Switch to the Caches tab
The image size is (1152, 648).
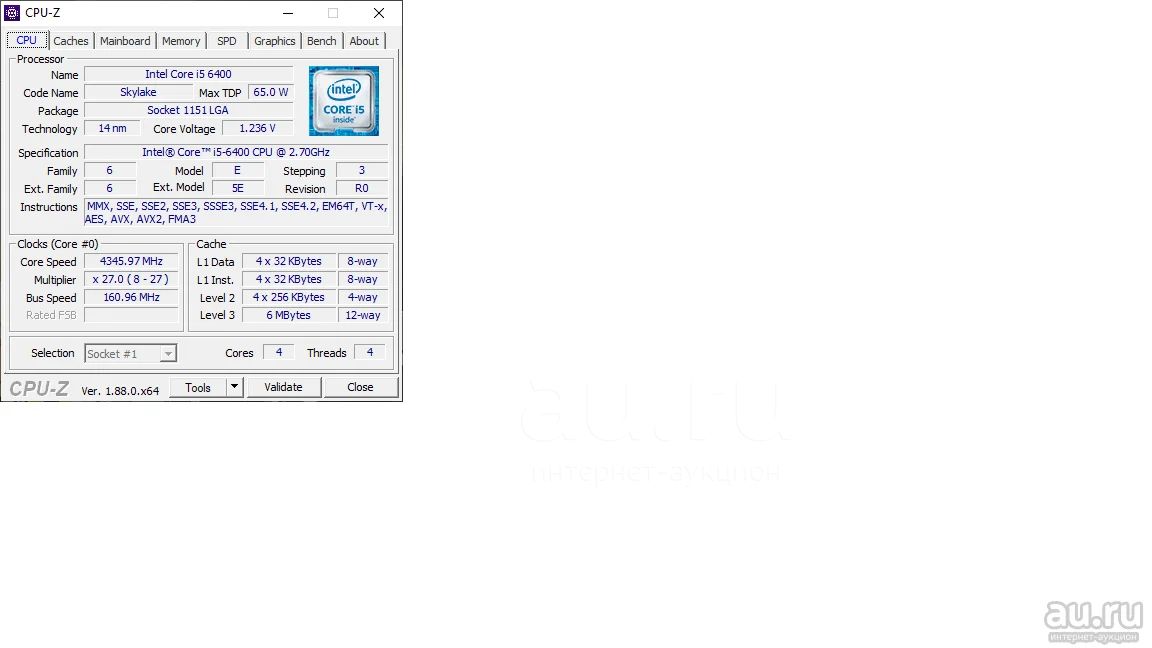[71, 41]
